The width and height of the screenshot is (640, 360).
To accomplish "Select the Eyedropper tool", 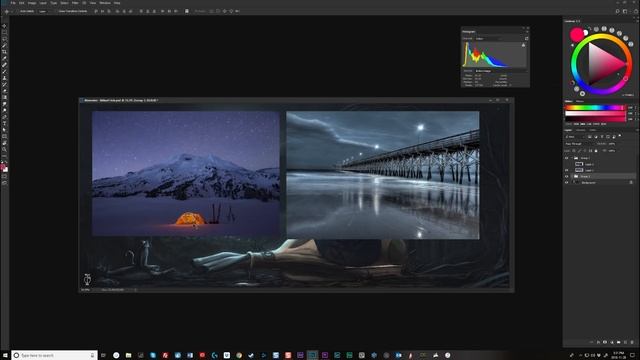I will pyautogui.click(x=4, y=58).
